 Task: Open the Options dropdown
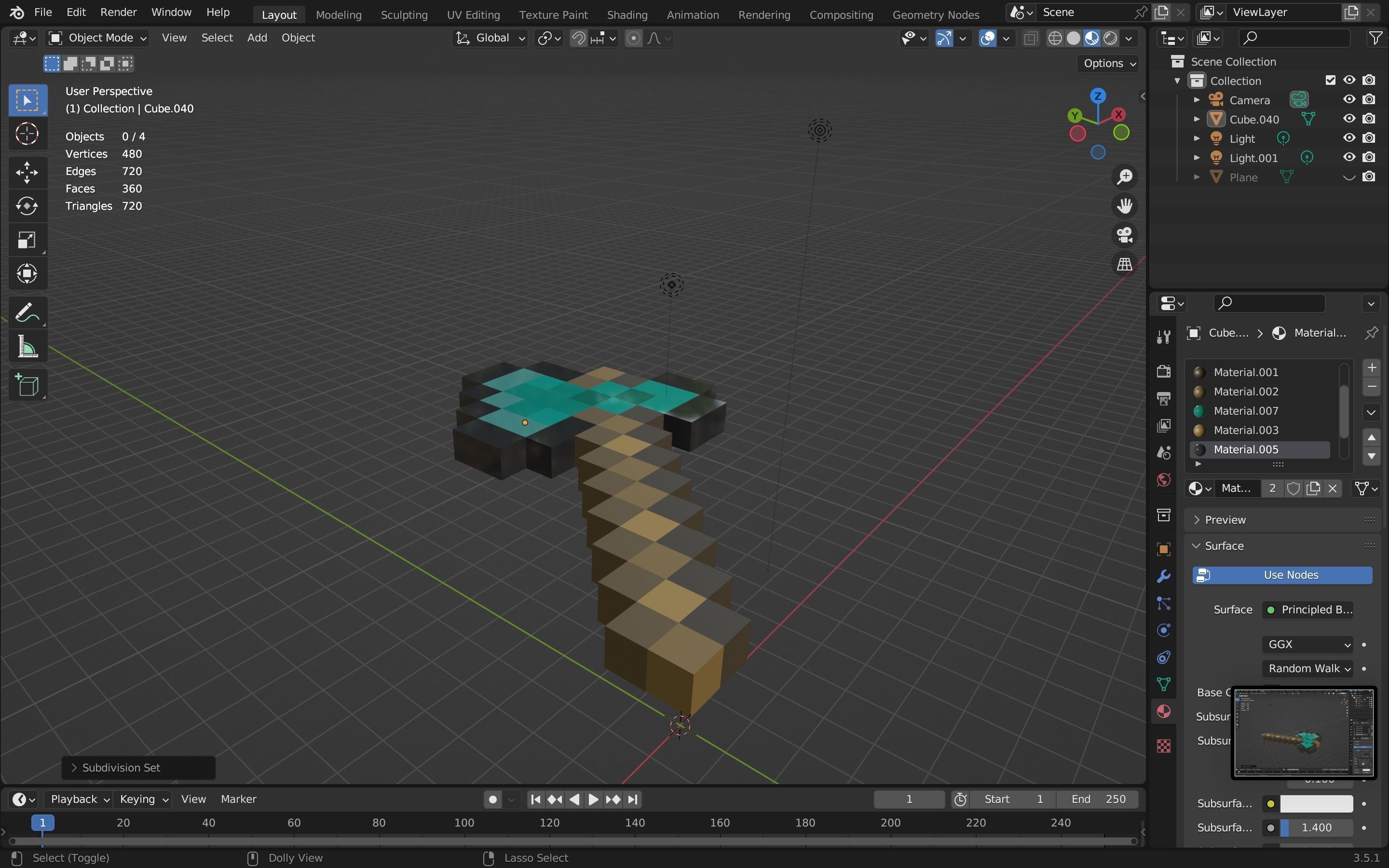[x=1108, y=63]
